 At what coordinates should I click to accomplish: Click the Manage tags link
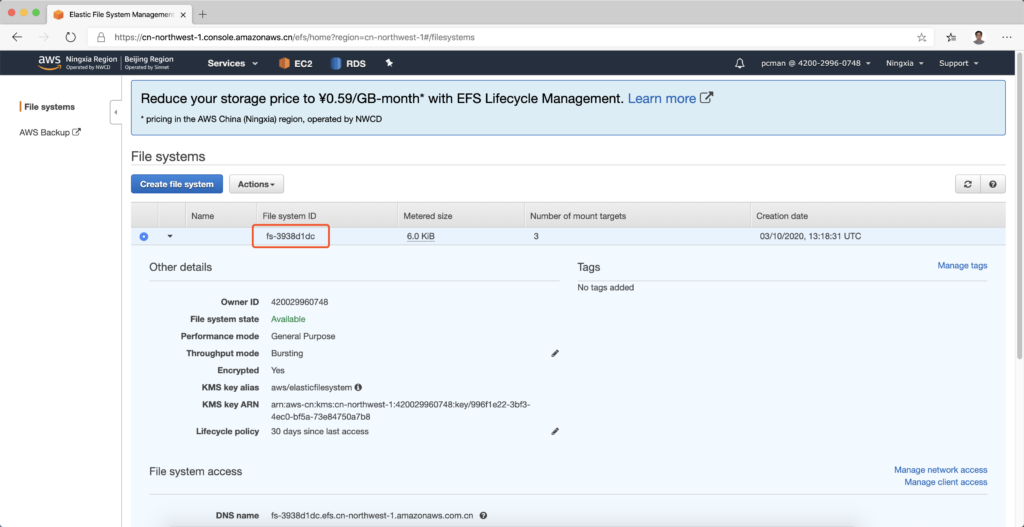point(961,266)
